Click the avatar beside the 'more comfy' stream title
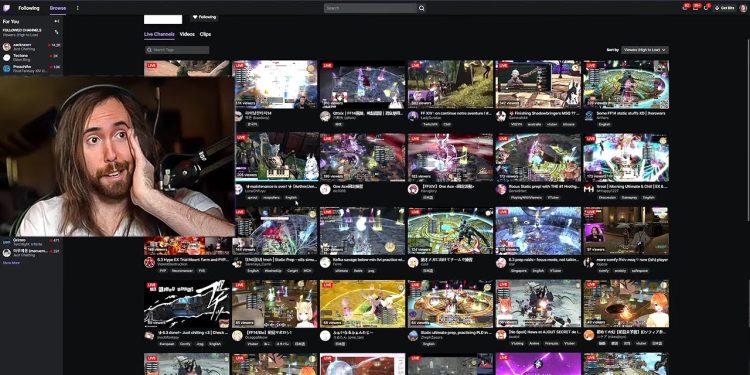750x375 pixels. [x=589, y=262]
